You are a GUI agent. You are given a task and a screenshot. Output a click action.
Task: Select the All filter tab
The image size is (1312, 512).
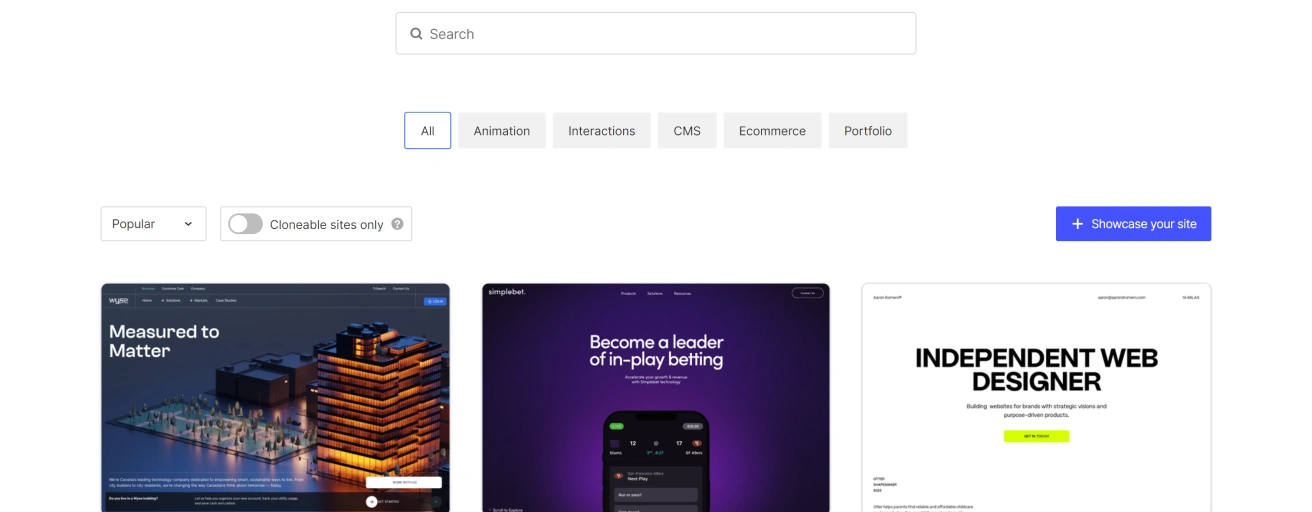pyautogui.click(x=428, y=131)
